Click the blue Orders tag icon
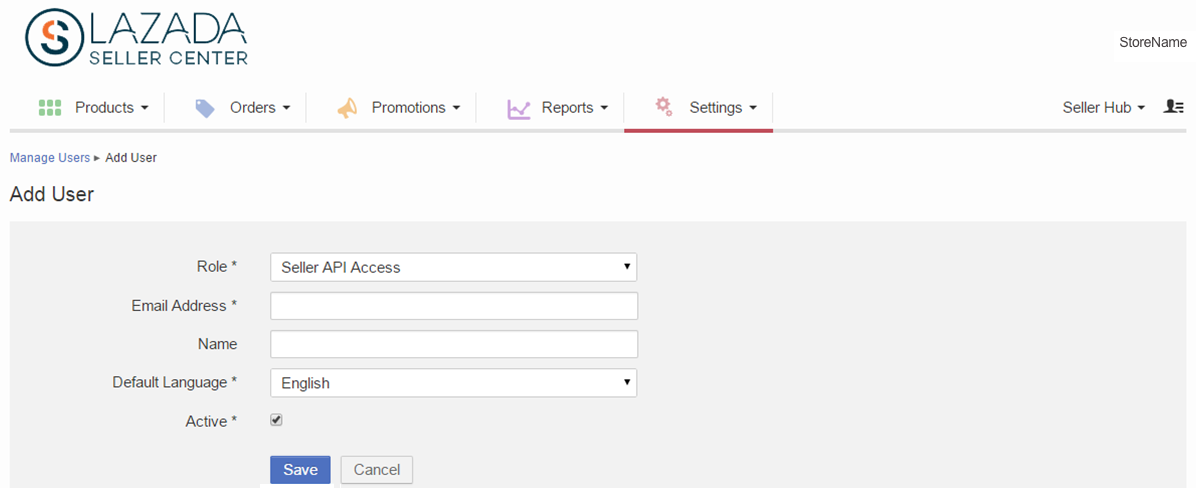This screenshot has height=488, width=1196. 204,108
